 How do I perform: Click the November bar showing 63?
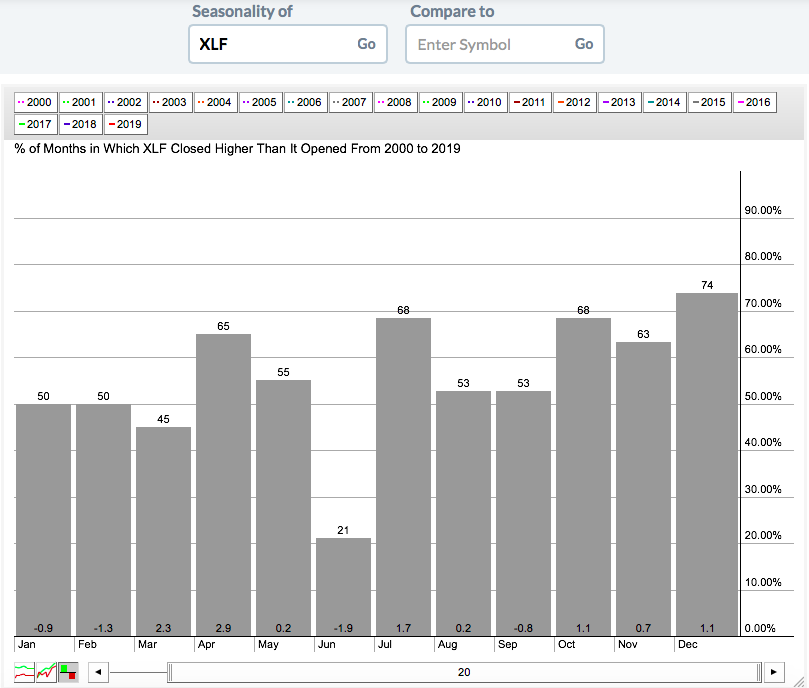pyautogui.click(x=643, y=489)
